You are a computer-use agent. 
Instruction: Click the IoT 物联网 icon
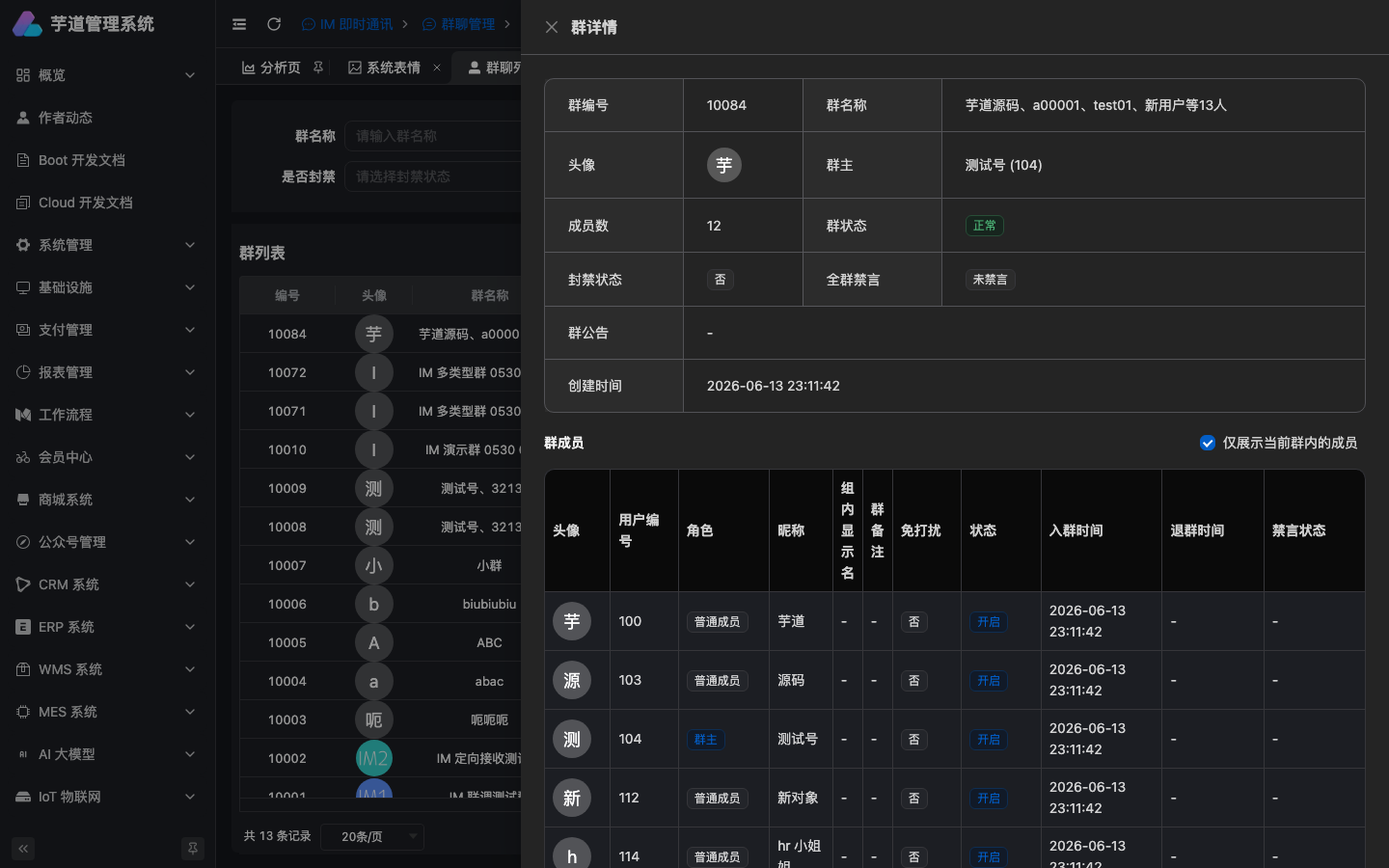tap(23, 797)
